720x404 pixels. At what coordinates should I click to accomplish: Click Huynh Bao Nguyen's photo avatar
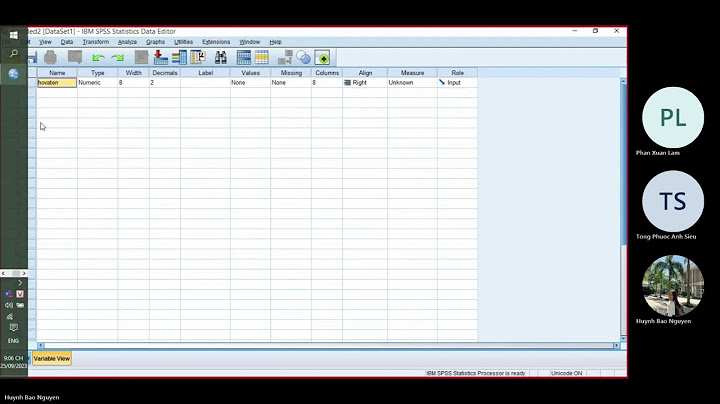(673, 286)
